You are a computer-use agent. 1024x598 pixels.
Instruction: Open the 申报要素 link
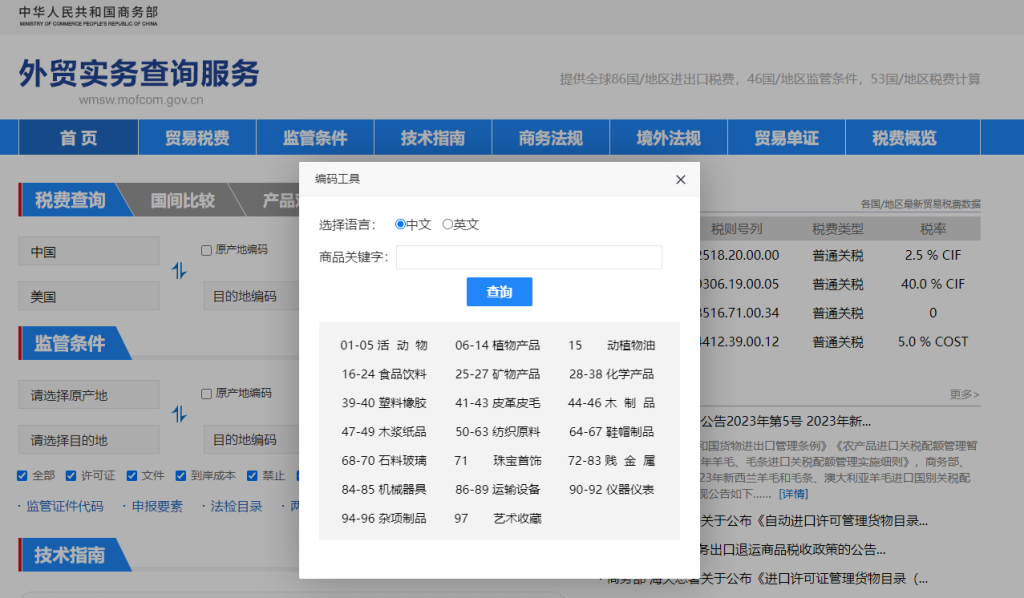tap(157, 507)
